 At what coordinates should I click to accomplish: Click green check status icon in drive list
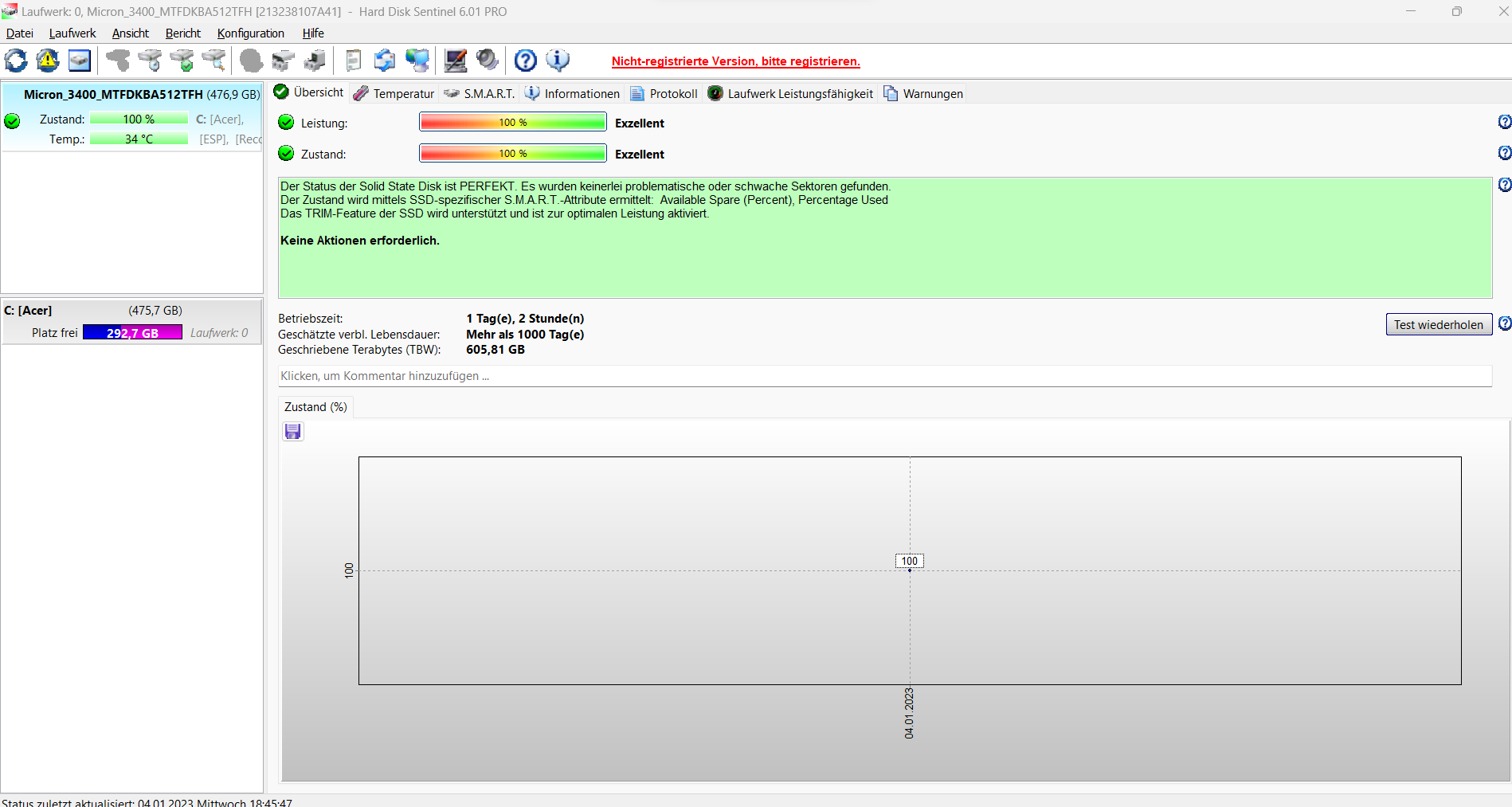[12, 121]
